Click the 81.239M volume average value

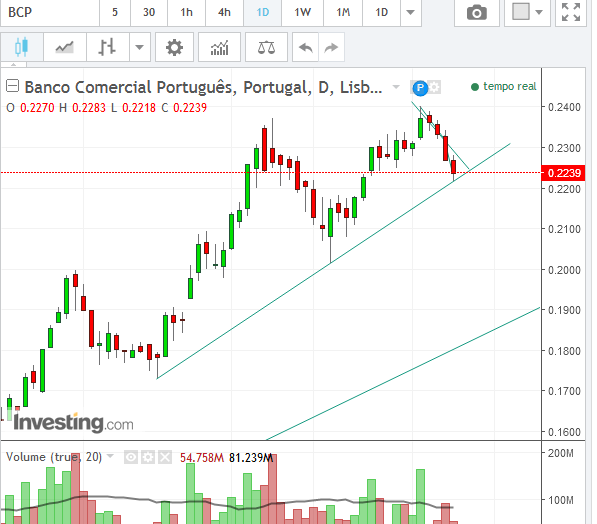(x=251, y=457)
